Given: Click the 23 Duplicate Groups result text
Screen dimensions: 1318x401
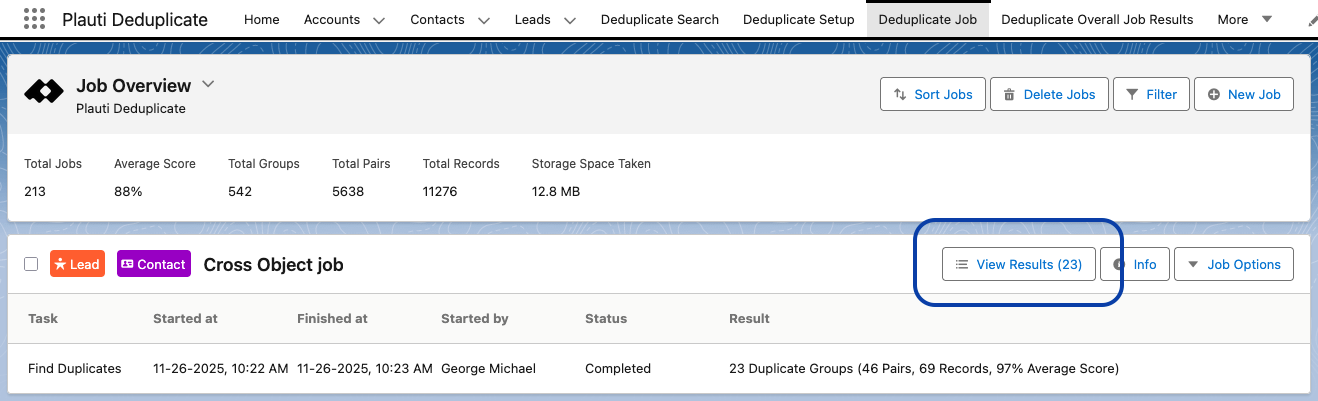Looking at the screenshot, I should coord(924,368).
